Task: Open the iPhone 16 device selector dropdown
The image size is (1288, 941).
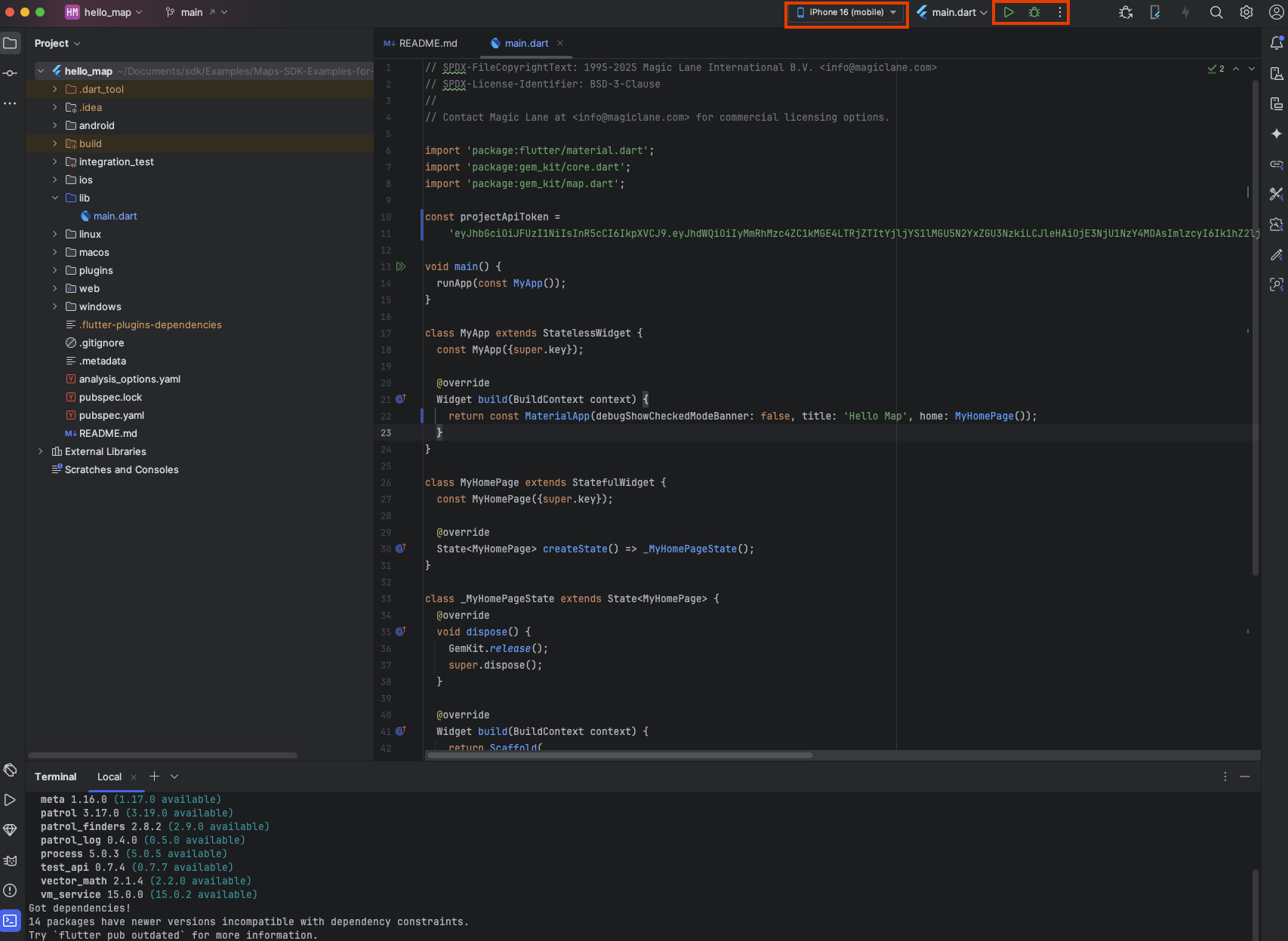Action: click(x=846, y=12)
